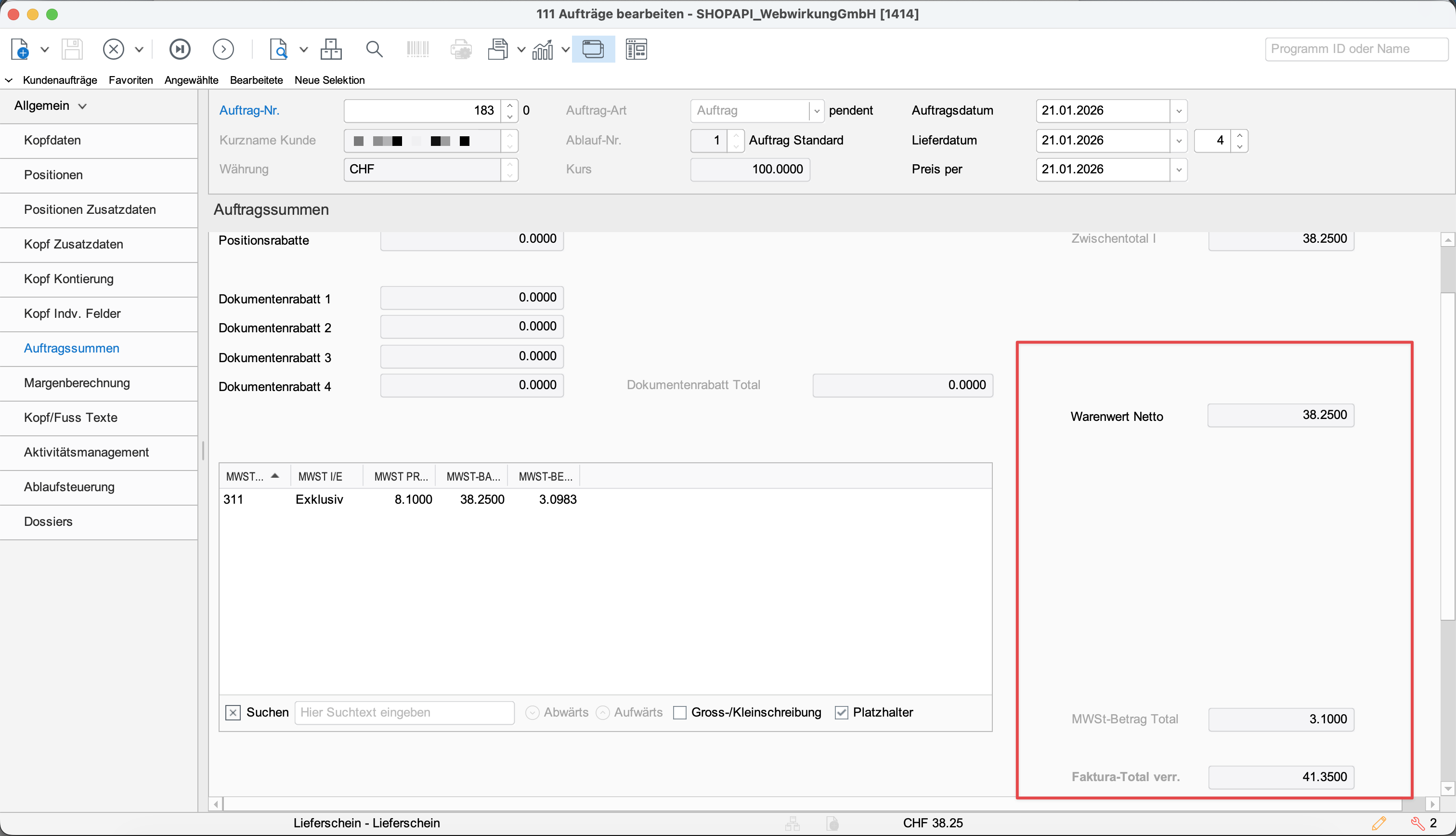
Task: Open the Auftragsdatum date dropdown
Action: click(1179, 111)
